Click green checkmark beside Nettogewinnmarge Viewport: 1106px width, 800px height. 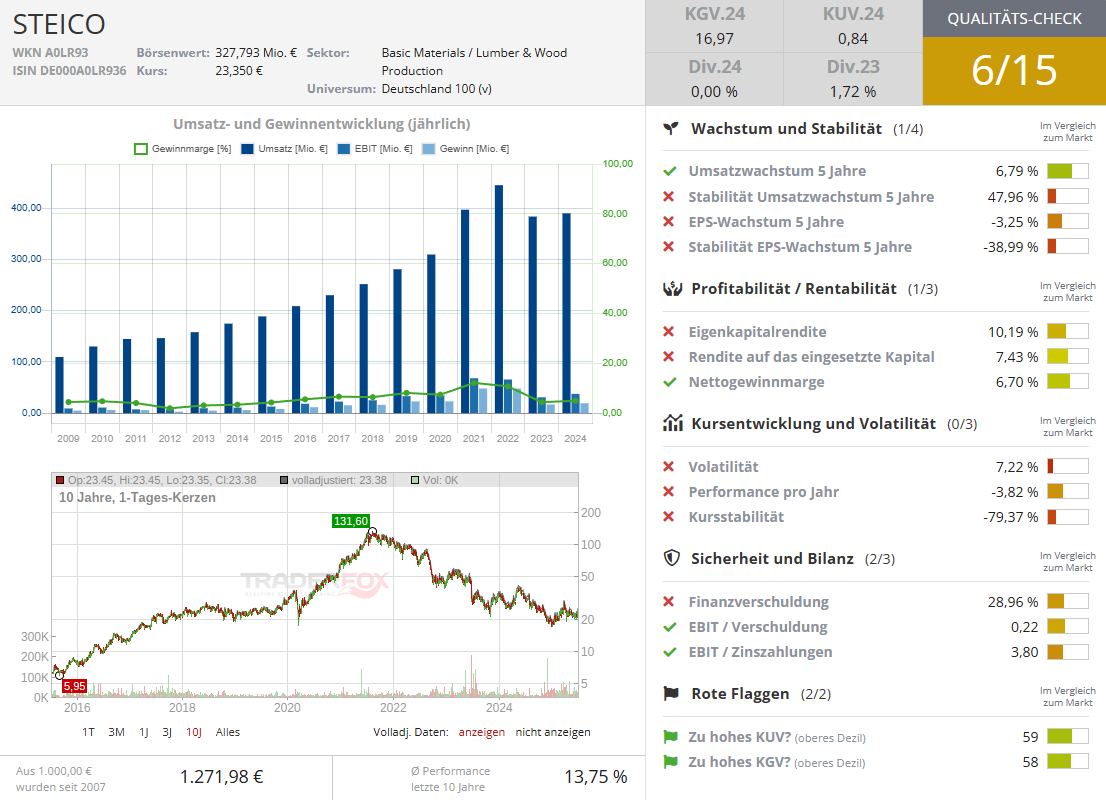[670, 382]
